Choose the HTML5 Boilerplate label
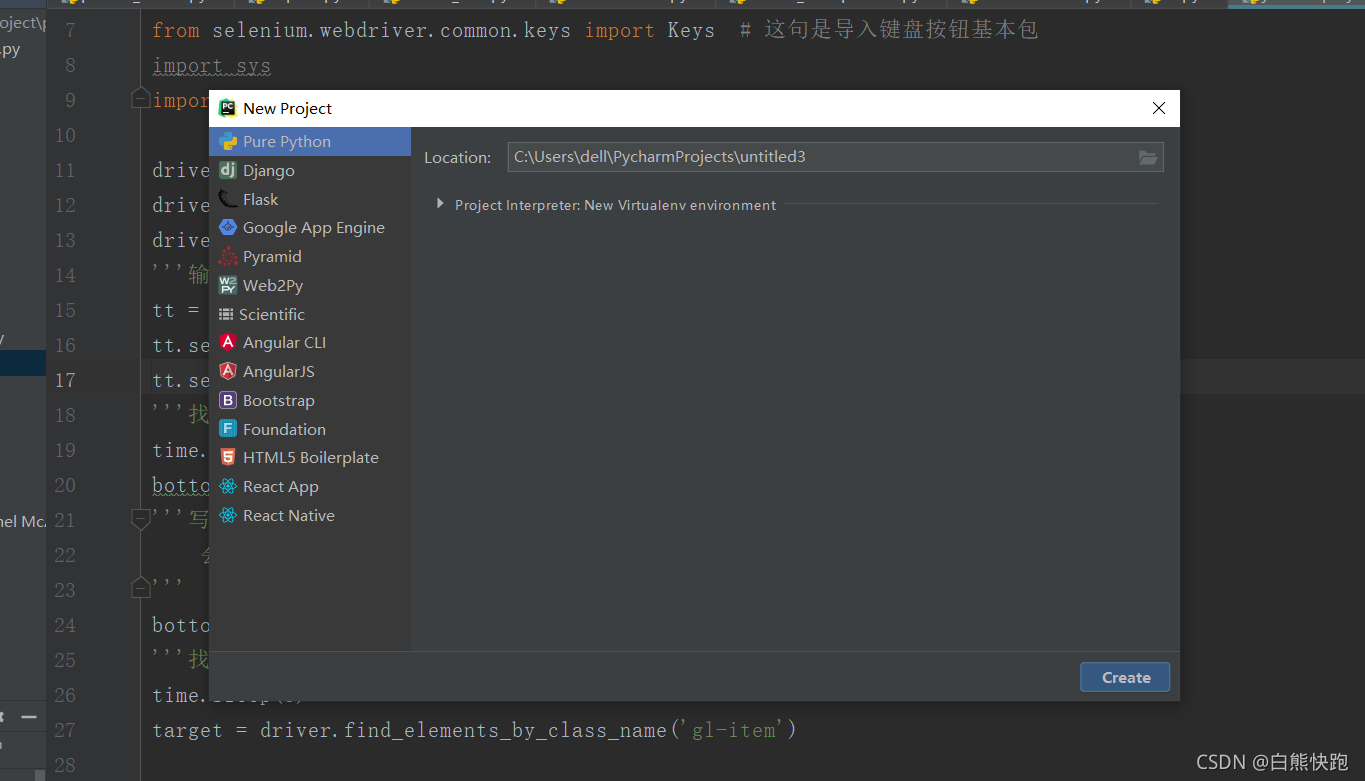1365x781 pixels. pyautogui.click(x=311, y=457)
